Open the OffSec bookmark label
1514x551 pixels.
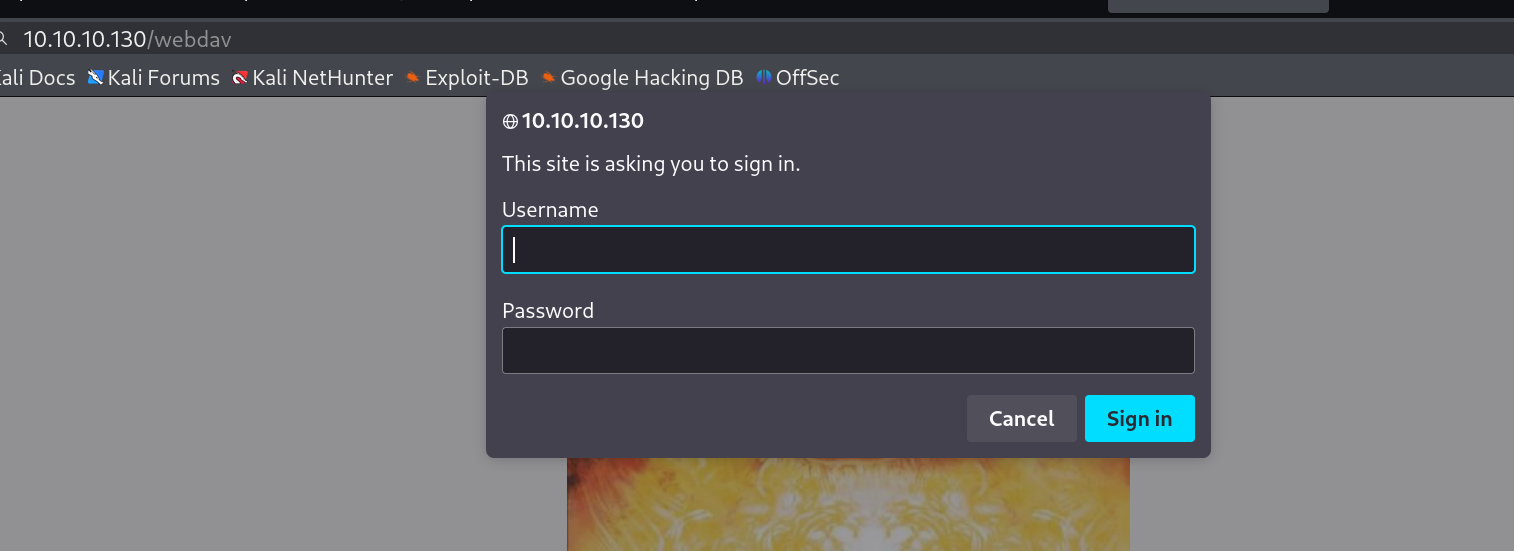point(807,78)
